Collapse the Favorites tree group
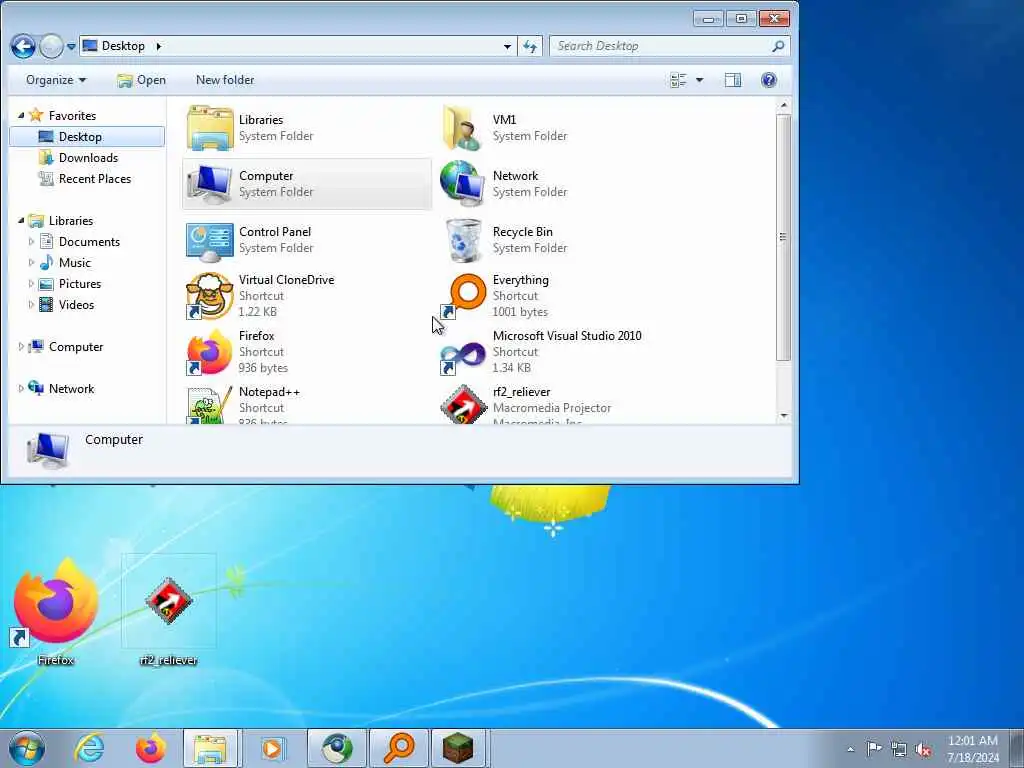1024x768 pixels. point(21,116)
